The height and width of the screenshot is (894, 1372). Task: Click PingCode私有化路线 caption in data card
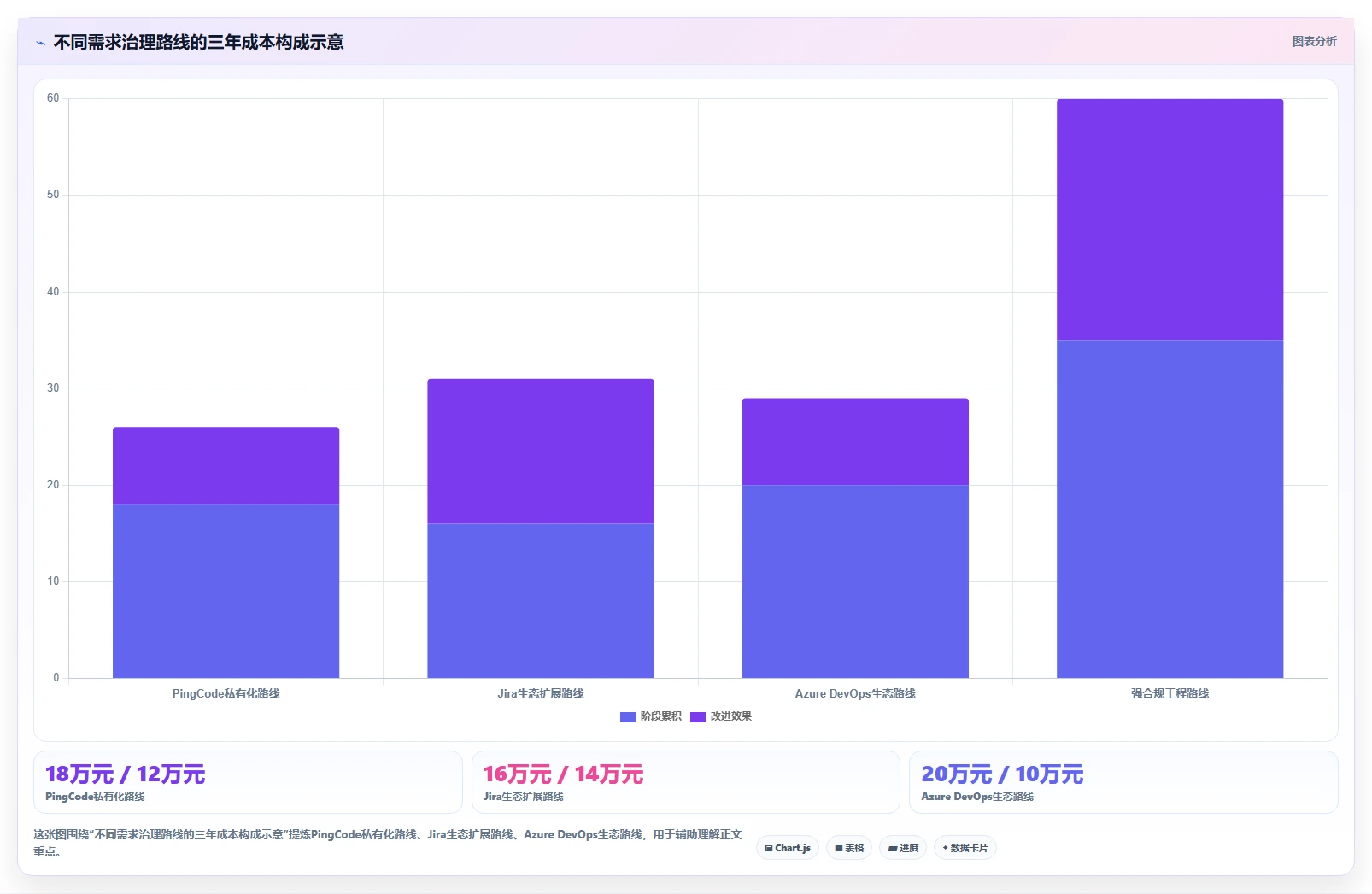click(x=95, y=797)
